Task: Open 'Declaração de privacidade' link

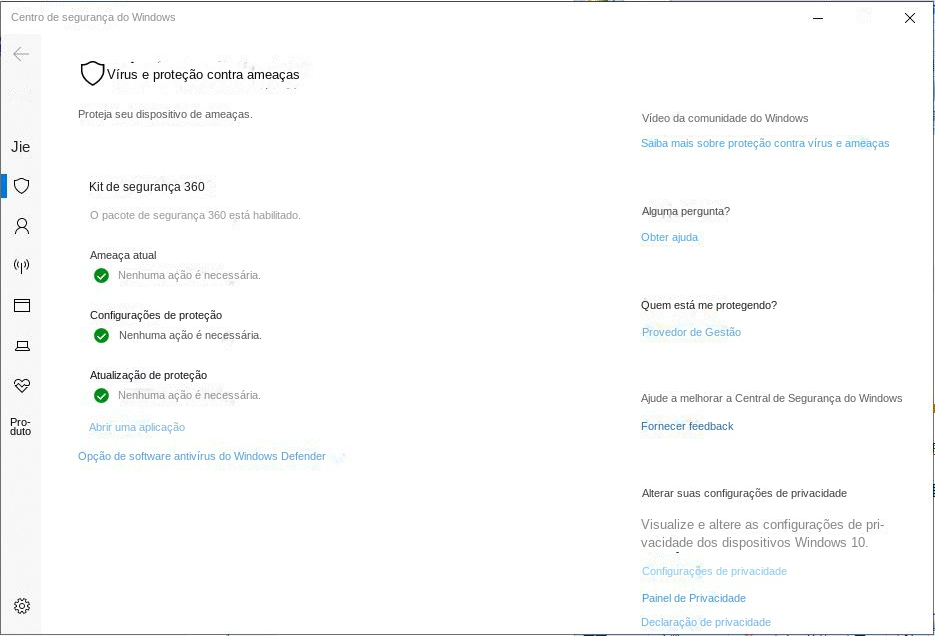Action: (706, 622)
